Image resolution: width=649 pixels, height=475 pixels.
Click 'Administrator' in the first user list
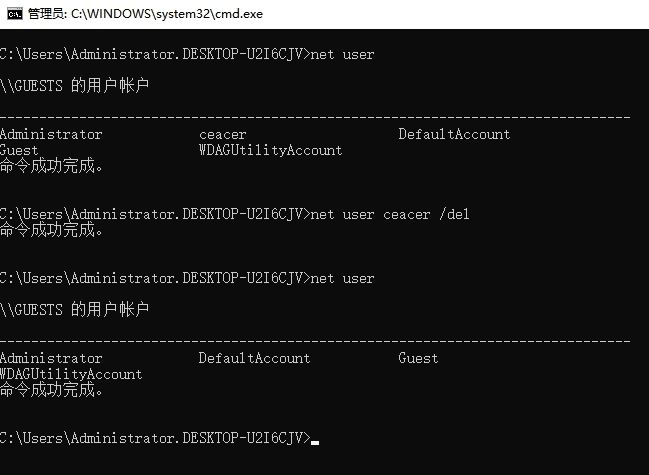[51, 134]
